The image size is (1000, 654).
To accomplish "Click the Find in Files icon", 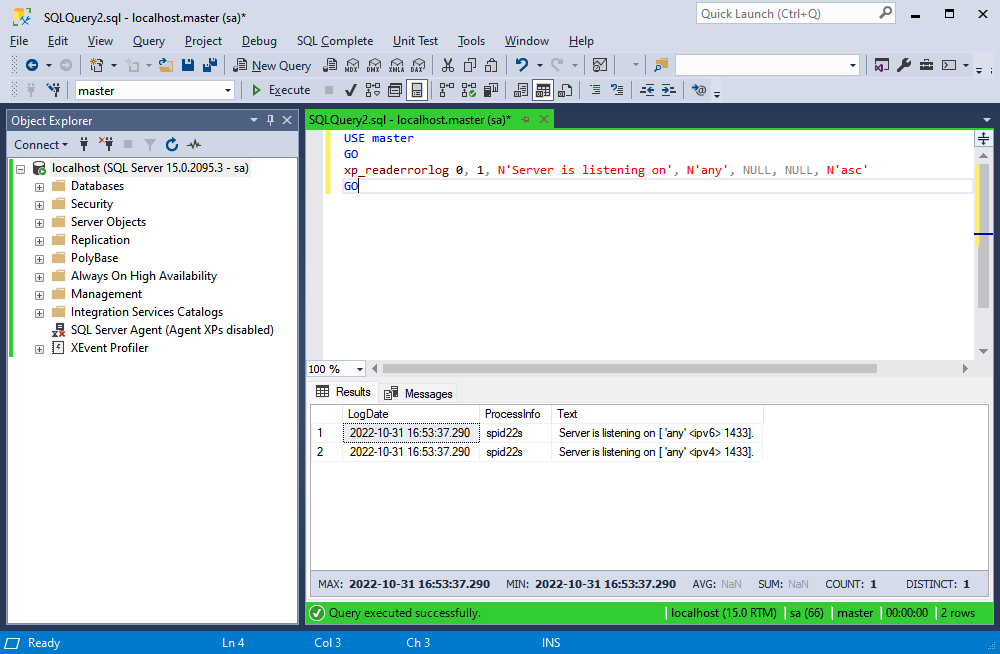I will point(661,65).
